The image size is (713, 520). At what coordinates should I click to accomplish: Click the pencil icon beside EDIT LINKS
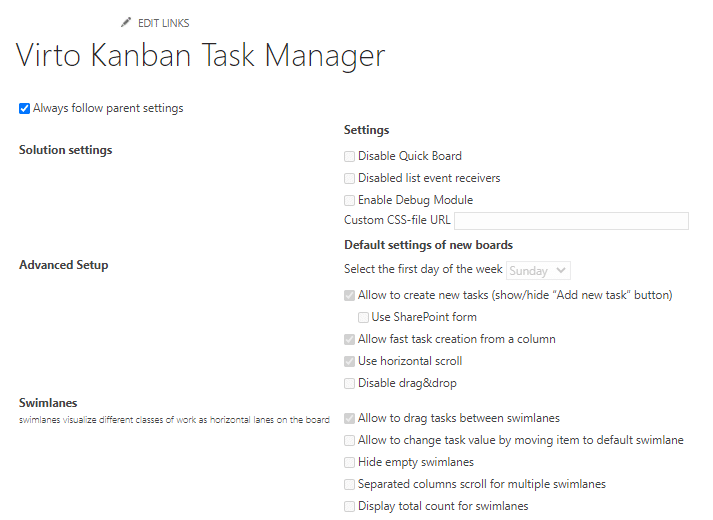pyautogui.click(x=126, y=22)
